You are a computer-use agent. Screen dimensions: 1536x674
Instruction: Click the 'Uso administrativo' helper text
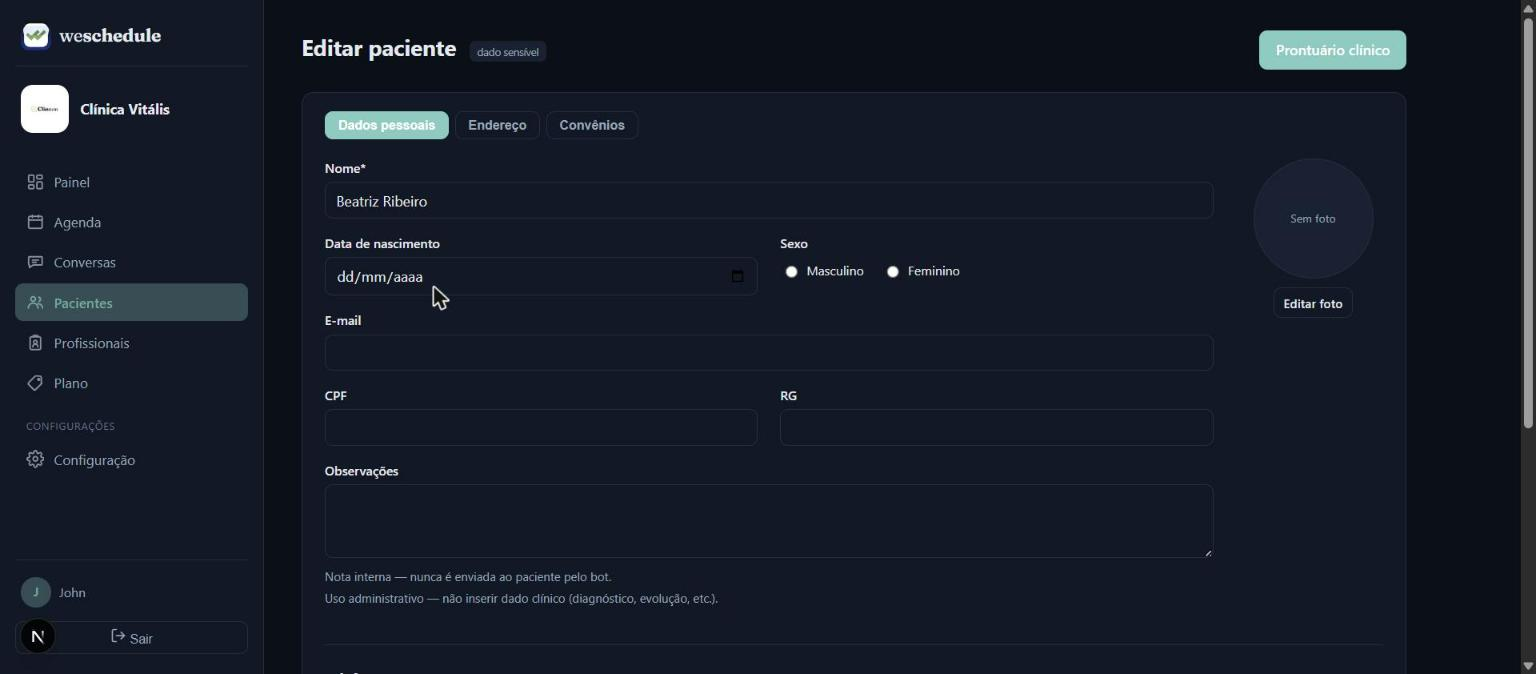pos(521,599)
